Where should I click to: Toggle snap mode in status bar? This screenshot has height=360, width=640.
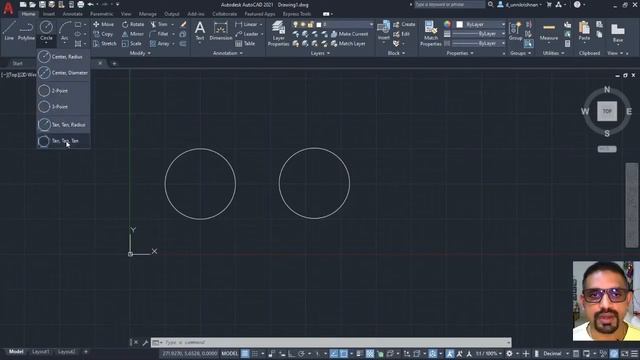point(255,353)
